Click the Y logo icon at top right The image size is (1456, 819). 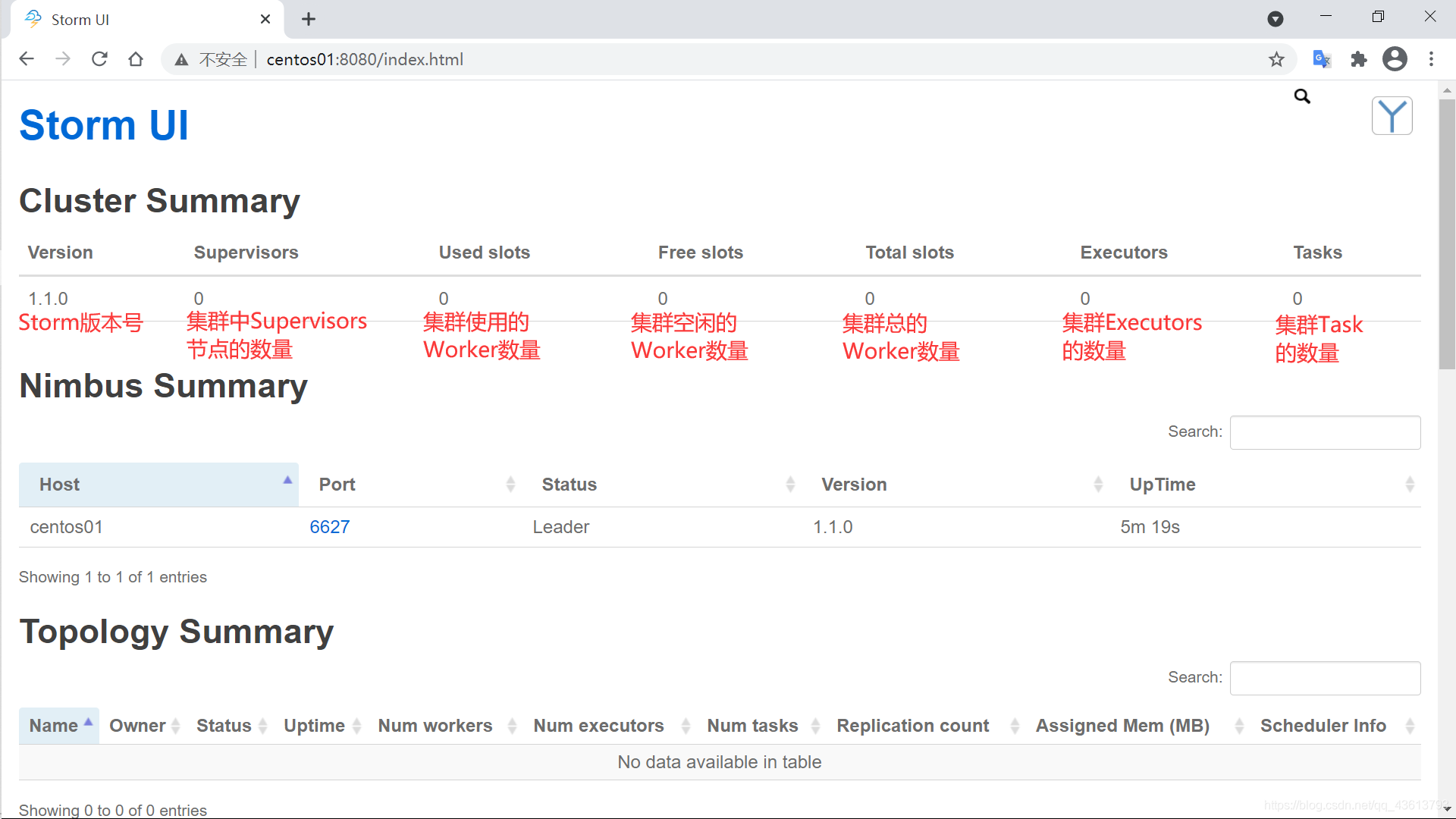pyautogui.click(x=1392, y=116)
